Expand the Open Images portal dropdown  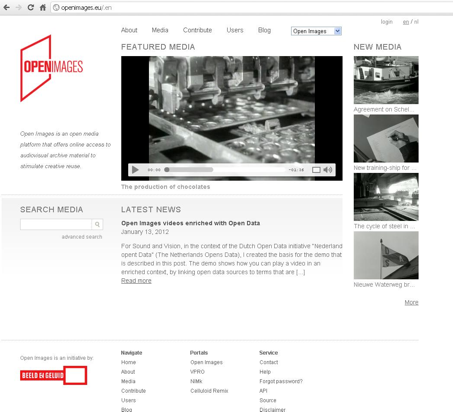tap(316, 31)
